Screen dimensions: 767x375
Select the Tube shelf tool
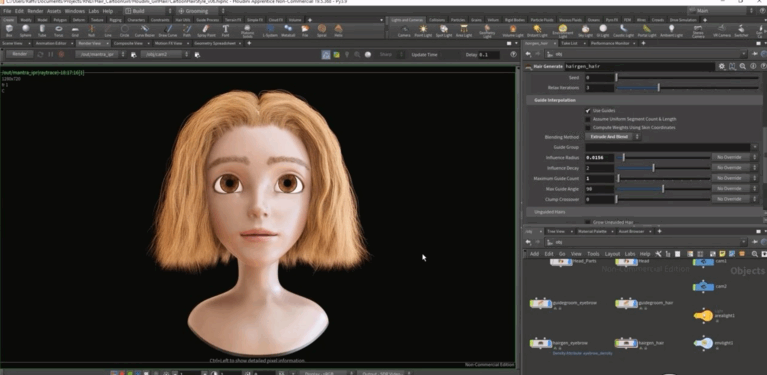(x=42, y=30)
